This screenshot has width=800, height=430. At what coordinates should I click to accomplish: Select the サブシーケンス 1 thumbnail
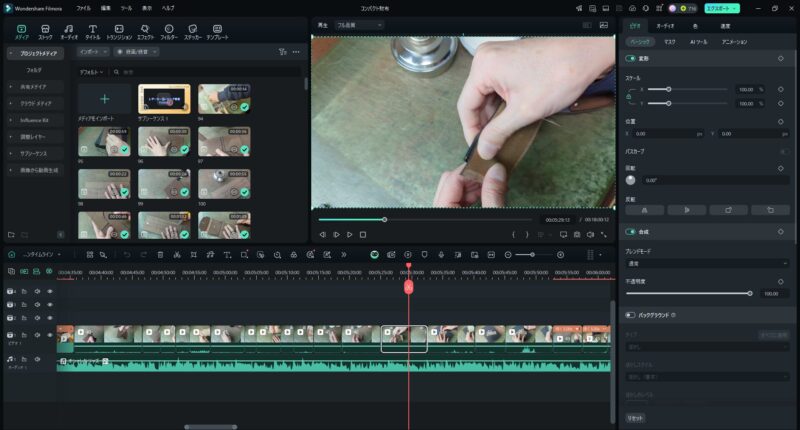[x=164, y=99]
